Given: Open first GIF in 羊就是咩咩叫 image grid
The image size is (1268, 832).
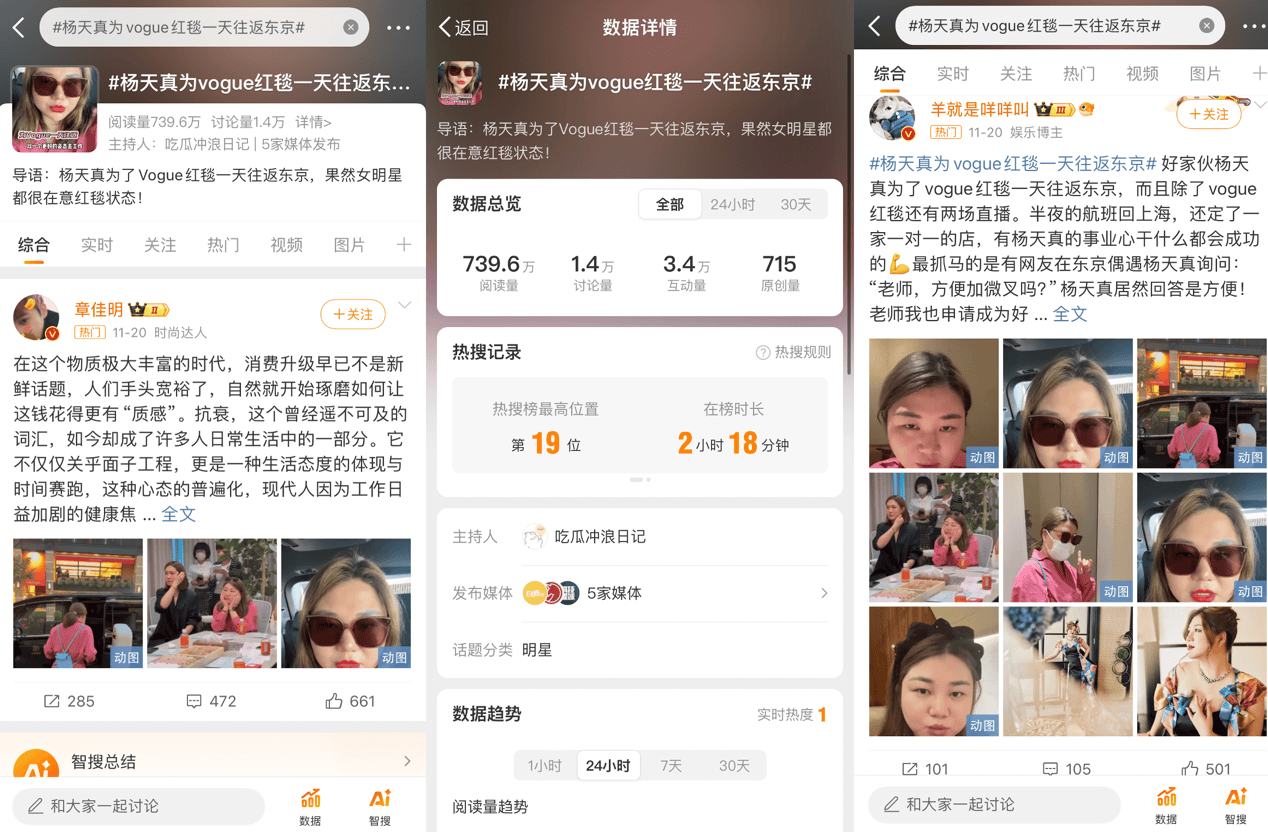Looking at the screenshot, I should pos(933,403).
